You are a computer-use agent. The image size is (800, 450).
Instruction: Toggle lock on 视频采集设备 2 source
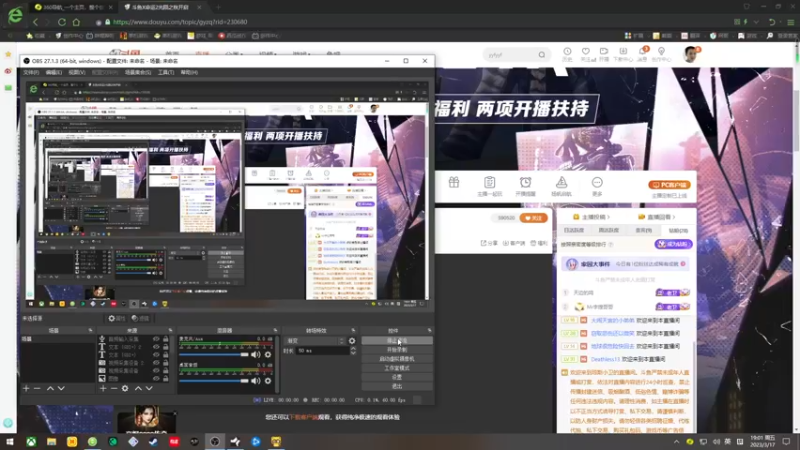click(165, 363)
